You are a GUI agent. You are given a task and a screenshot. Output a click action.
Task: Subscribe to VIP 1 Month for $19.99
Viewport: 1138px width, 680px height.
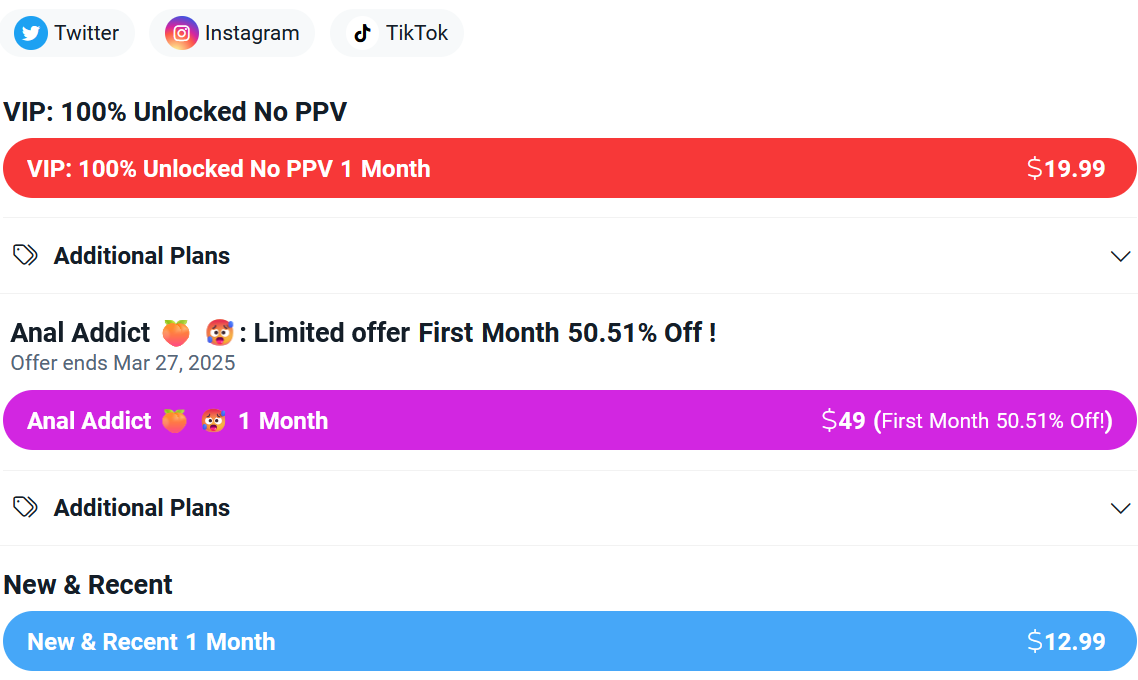pos(570,168)
